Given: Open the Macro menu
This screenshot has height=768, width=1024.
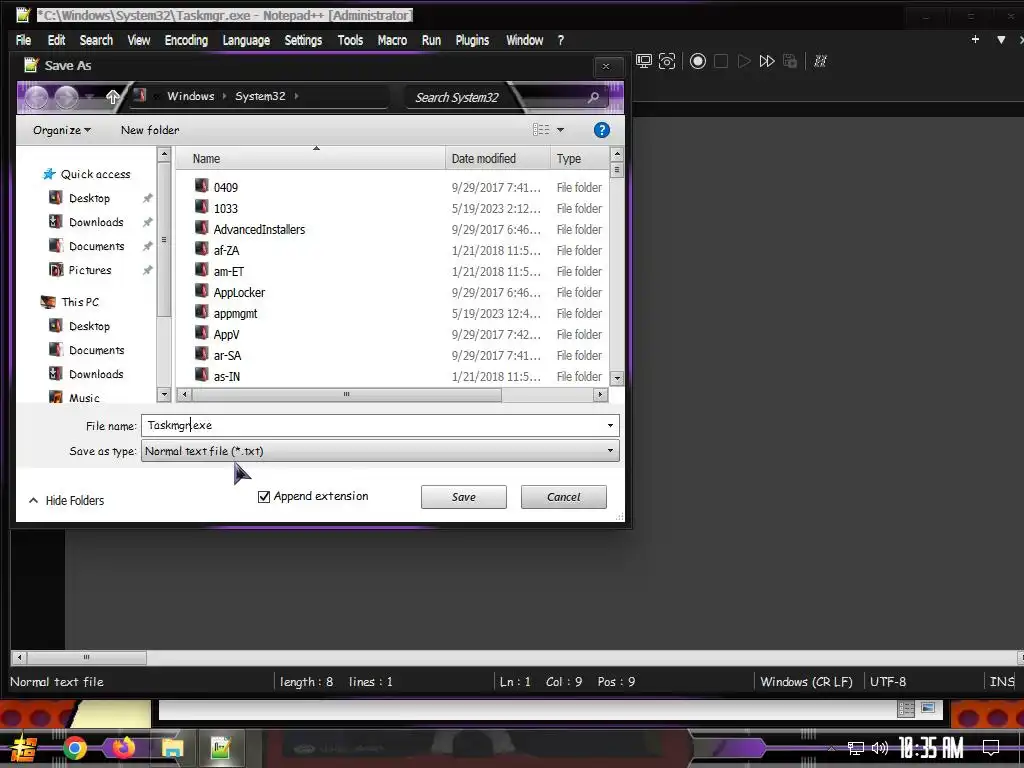Looking at the screenshot, I should (x=392, y=40).
